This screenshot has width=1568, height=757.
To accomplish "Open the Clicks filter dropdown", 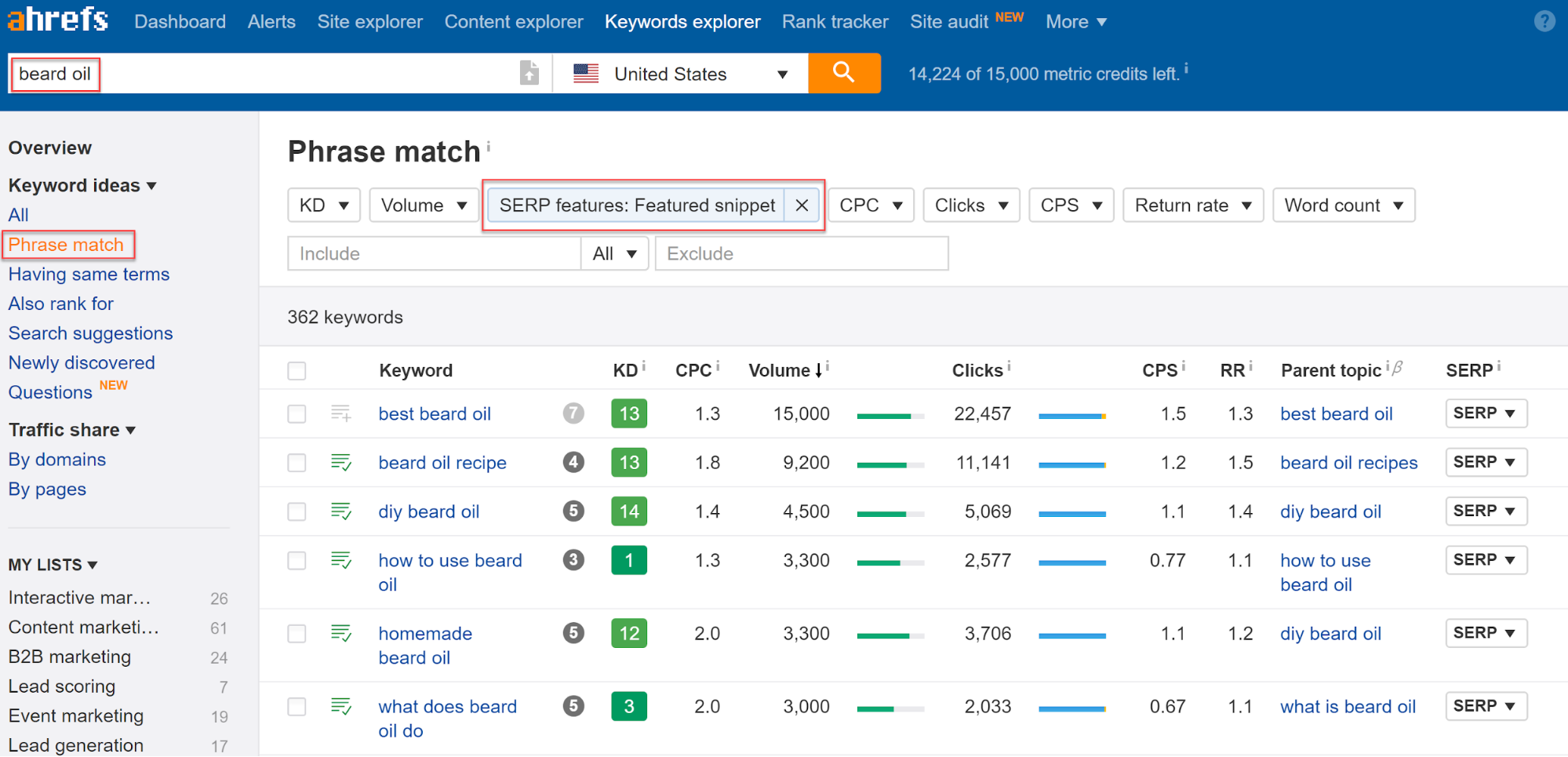I will (971, 206).
